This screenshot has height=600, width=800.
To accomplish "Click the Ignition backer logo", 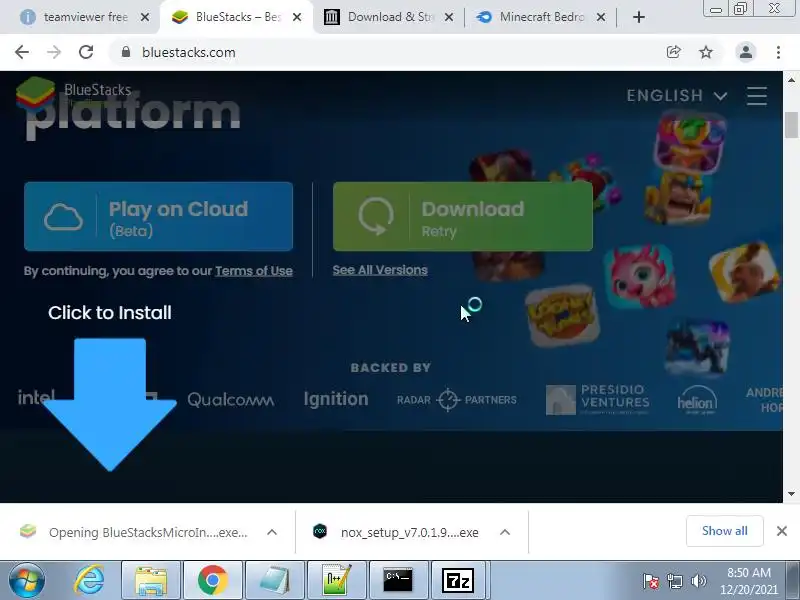I will coord(336,399).
